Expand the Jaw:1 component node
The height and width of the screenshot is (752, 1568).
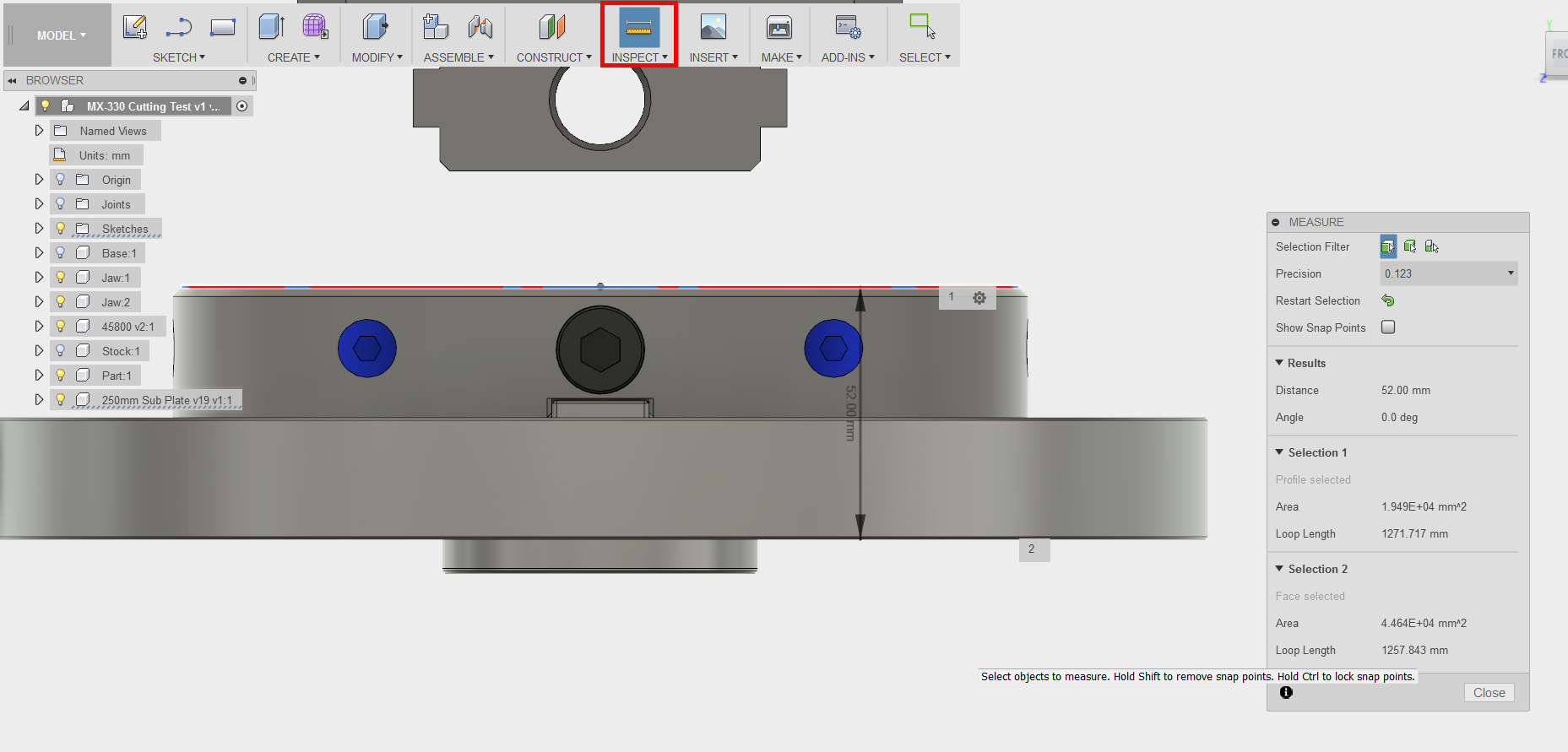pyautogui.click(x=39, y=278)
